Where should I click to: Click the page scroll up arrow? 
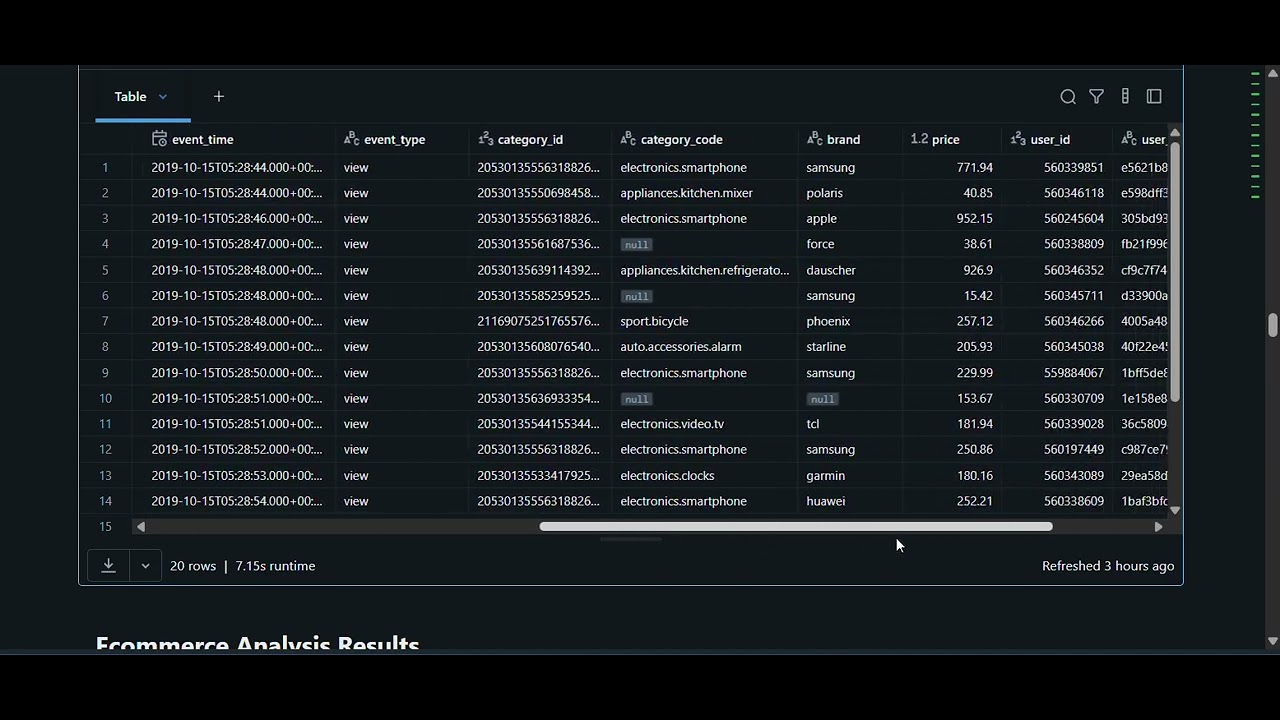[x=1273, y=72]
